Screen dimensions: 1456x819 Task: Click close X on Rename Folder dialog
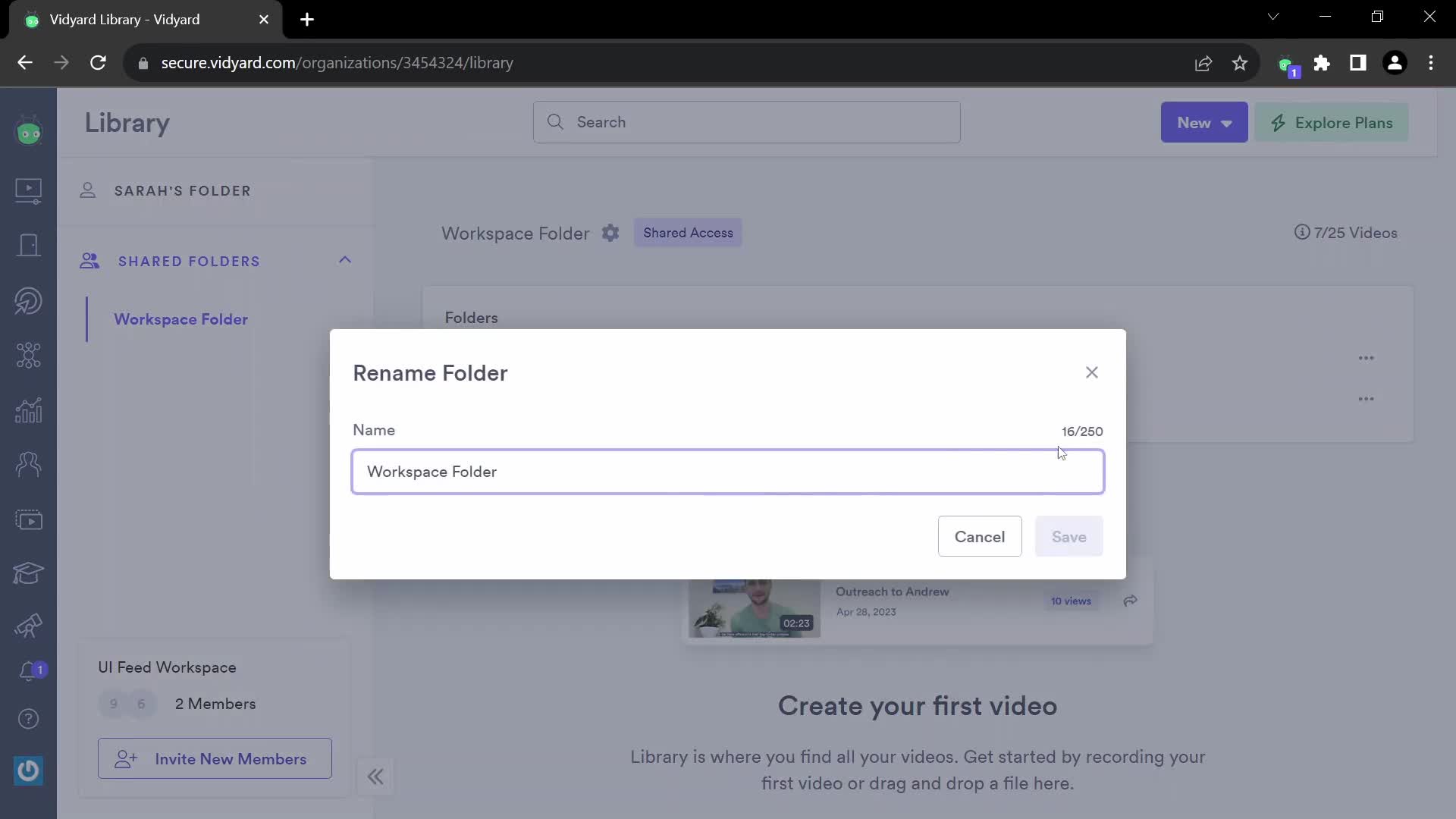(1093, 372)
